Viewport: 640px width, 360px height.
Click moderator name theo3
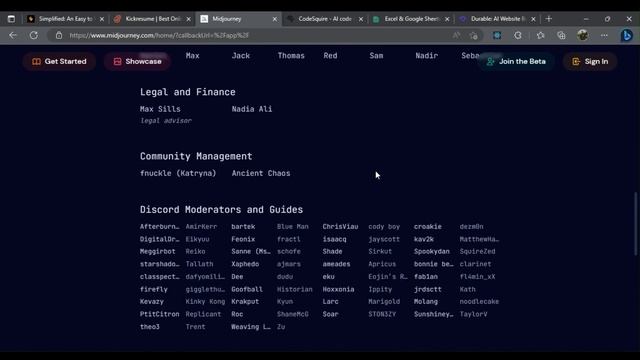pyautogui.click(x=150, y=327)
